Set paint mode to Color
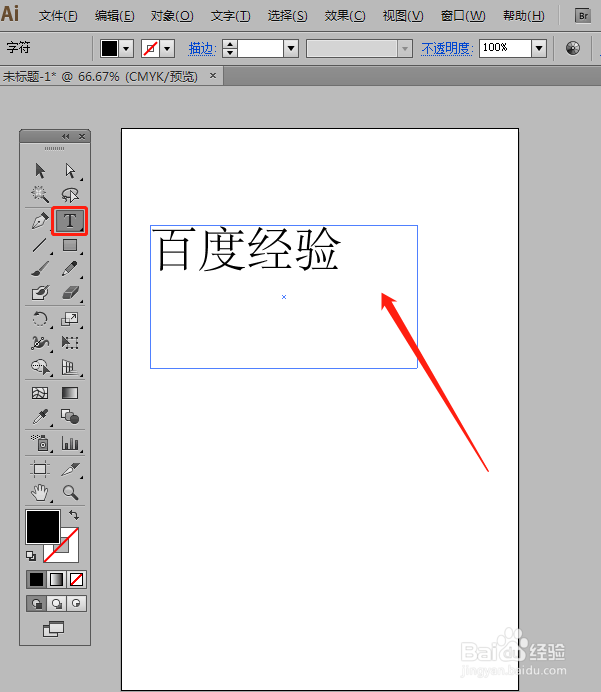Image resolution: width=601 pixels, height=692 pixels. tap(36, 579)
